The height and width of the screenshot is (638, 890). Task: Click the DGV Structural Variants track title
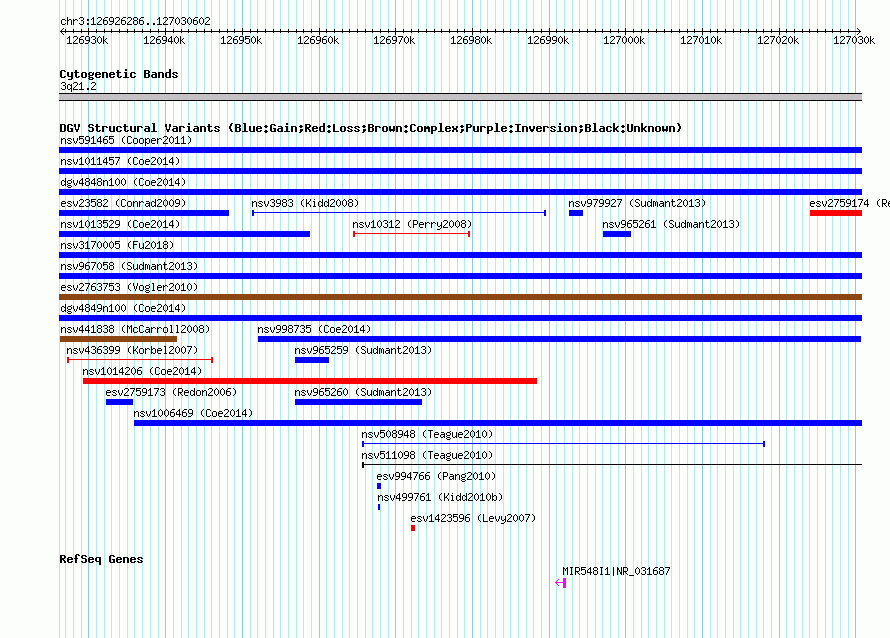371,128
